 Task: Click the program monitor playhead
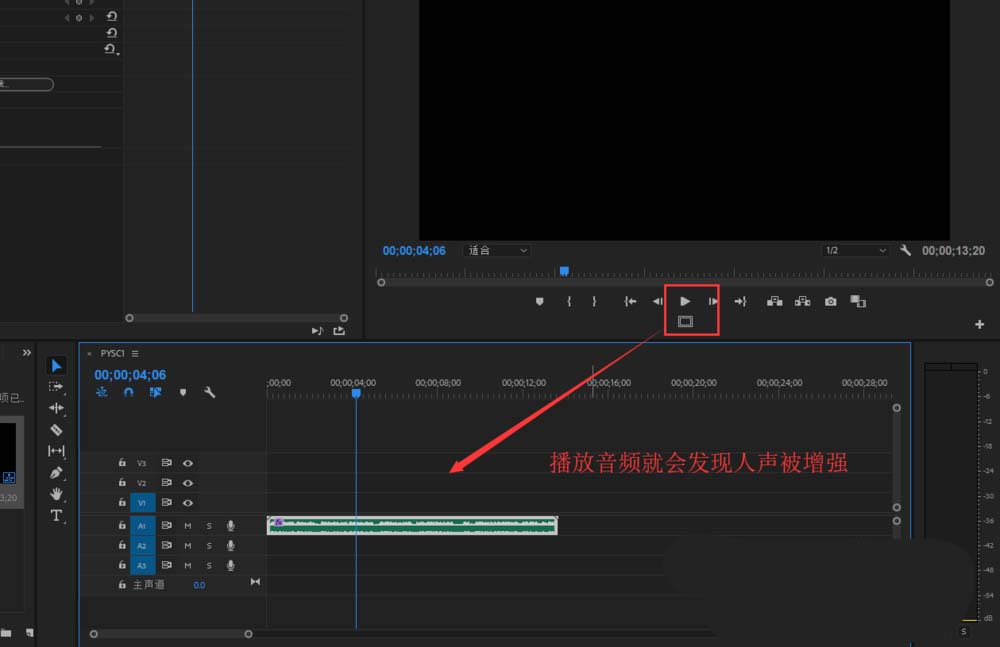[x=564, y=271]
